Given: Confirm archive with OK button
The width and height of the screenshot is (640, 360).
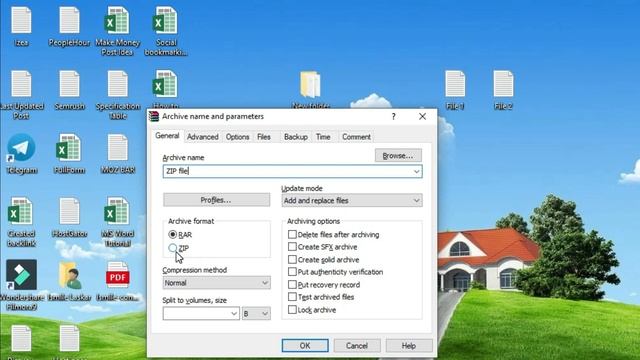Looking at the screenshot, I should (x=305, y=346).
